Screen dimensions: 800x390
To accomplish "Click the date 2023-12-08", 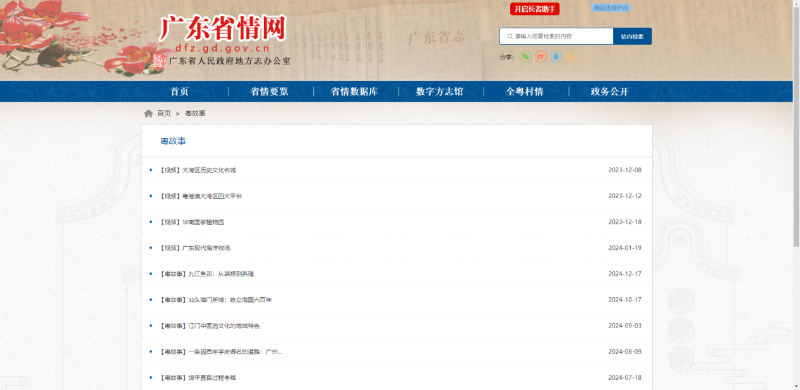I will pyautogui.click(x=624, y=170).
